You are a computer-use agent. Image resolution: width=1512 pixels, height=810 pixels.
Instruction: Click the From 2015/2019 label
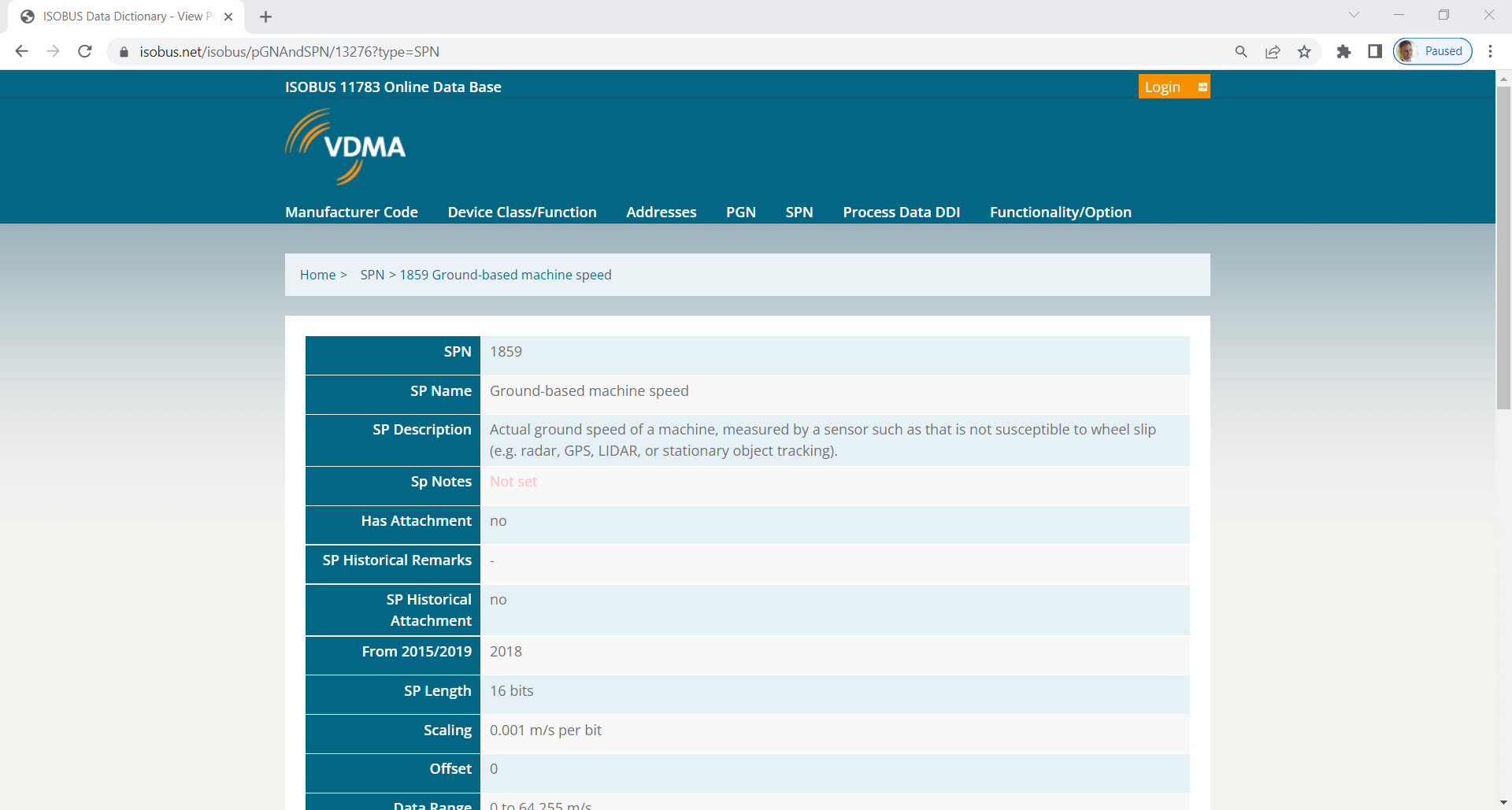coord(417,652)
